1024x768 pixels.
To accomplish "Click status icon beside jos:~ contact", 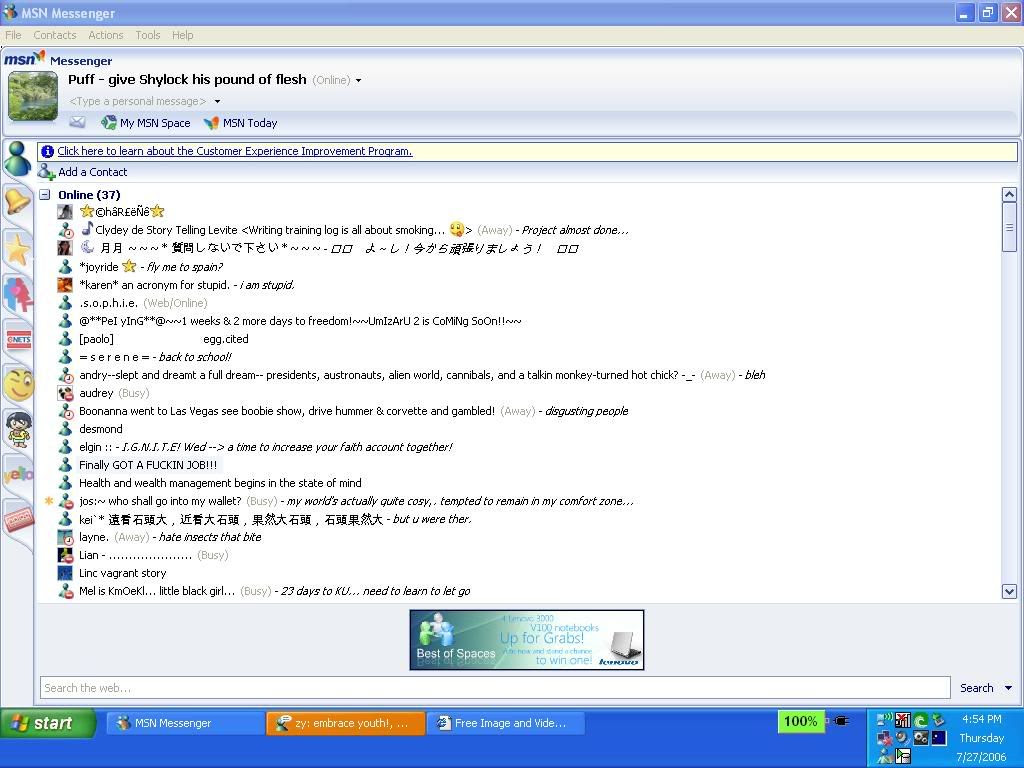I will click(x=65, y=502).
